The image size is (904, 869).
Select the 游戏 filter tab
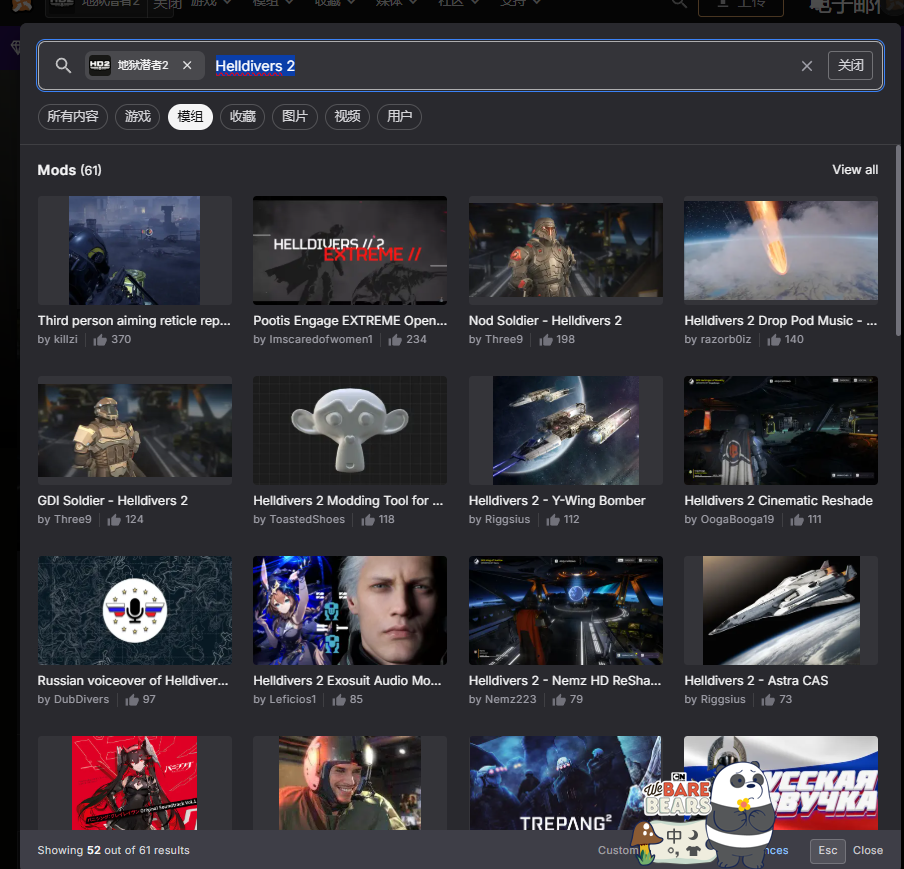pos(137,117)
